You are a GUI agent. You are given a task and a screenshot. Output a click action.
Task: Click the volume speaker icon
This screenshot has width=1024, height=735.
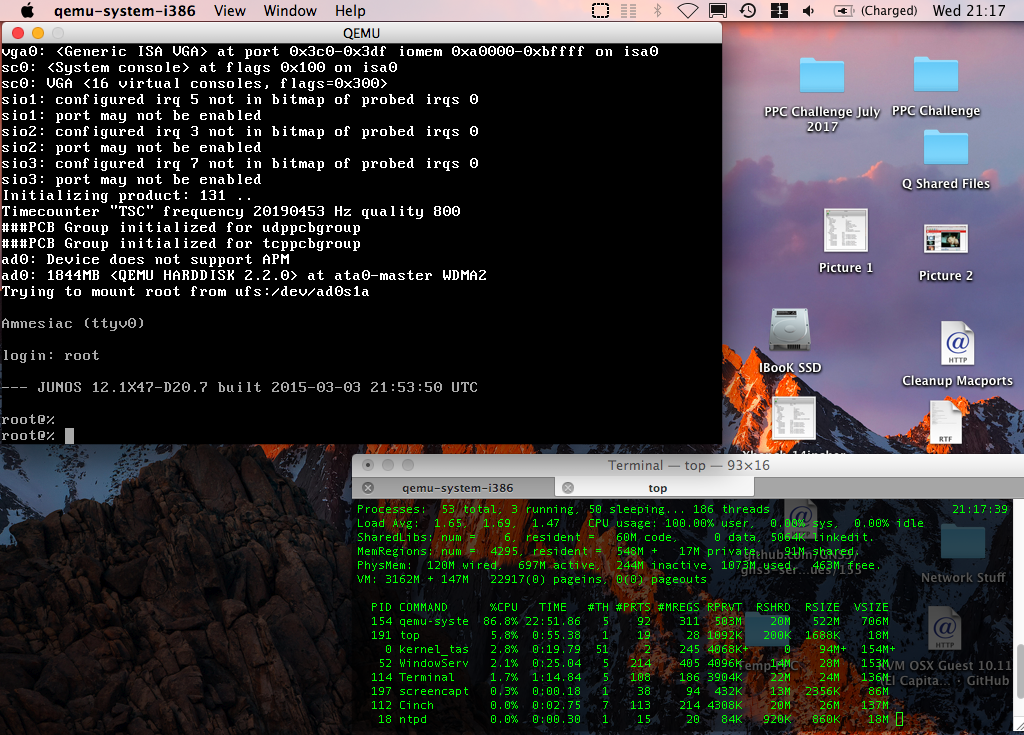[808, 10]
